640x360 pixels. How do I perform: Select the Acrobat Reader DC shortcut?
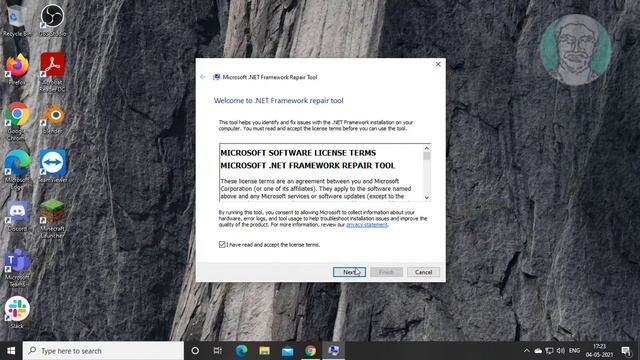point(52,71)
